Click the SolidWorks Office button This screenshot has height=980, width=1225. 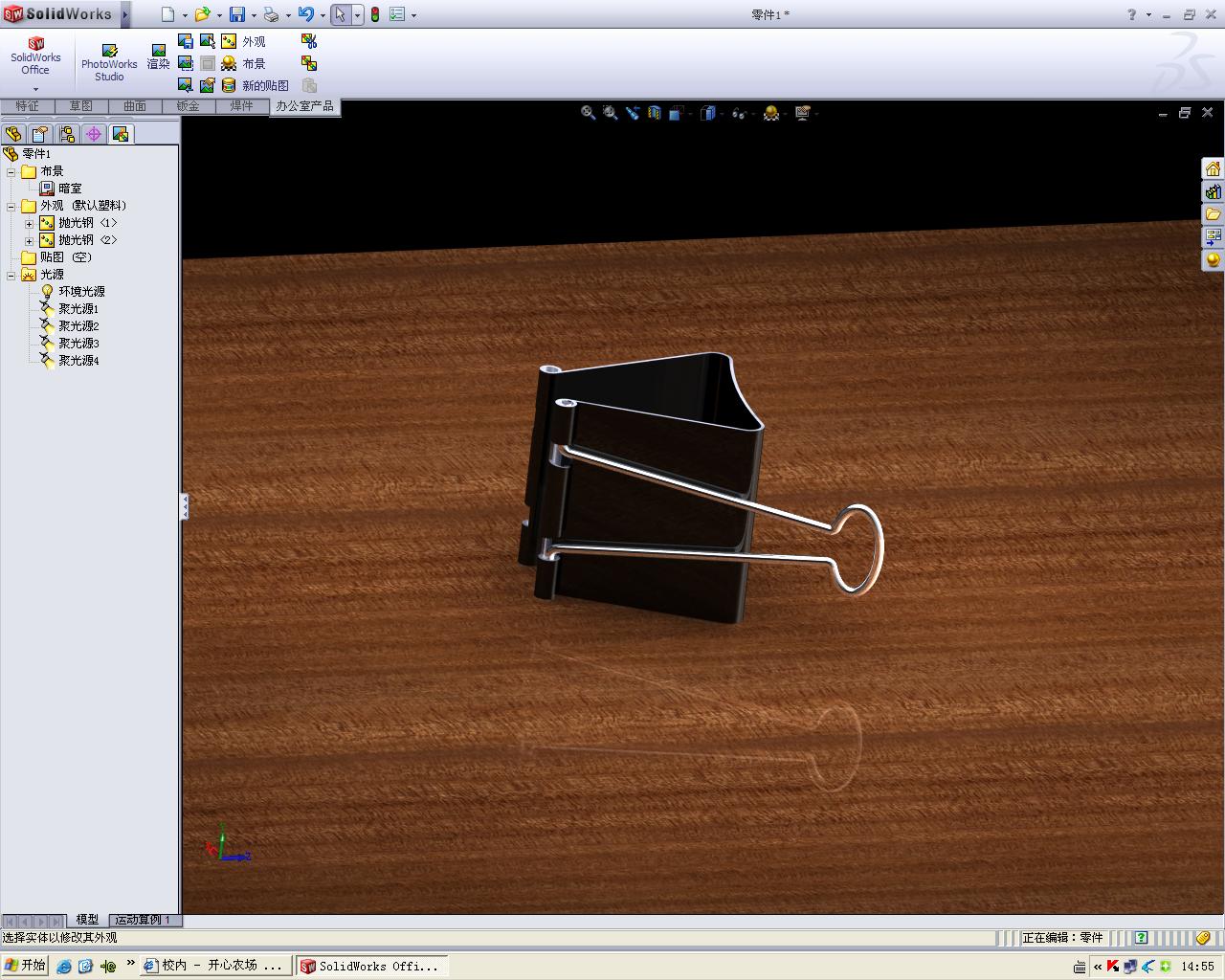pos(35,56)
